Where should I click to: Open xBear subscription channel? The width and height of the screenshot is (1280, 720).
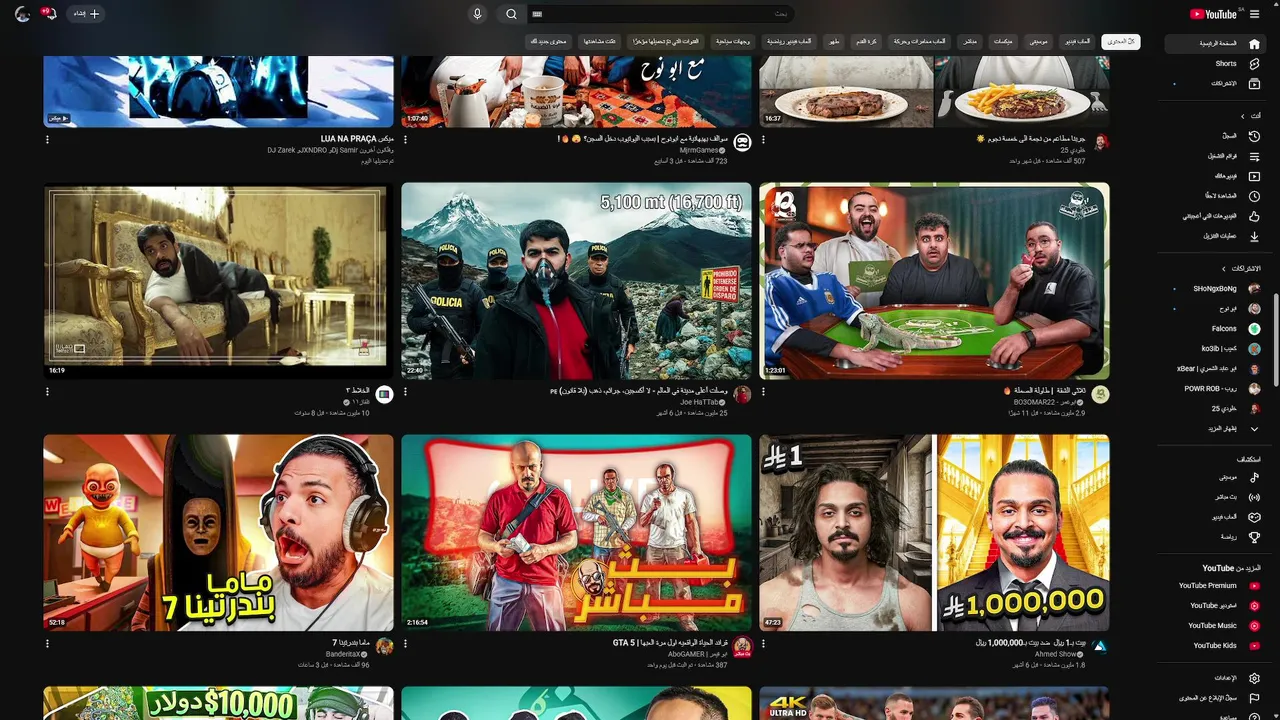point(1214,369)
